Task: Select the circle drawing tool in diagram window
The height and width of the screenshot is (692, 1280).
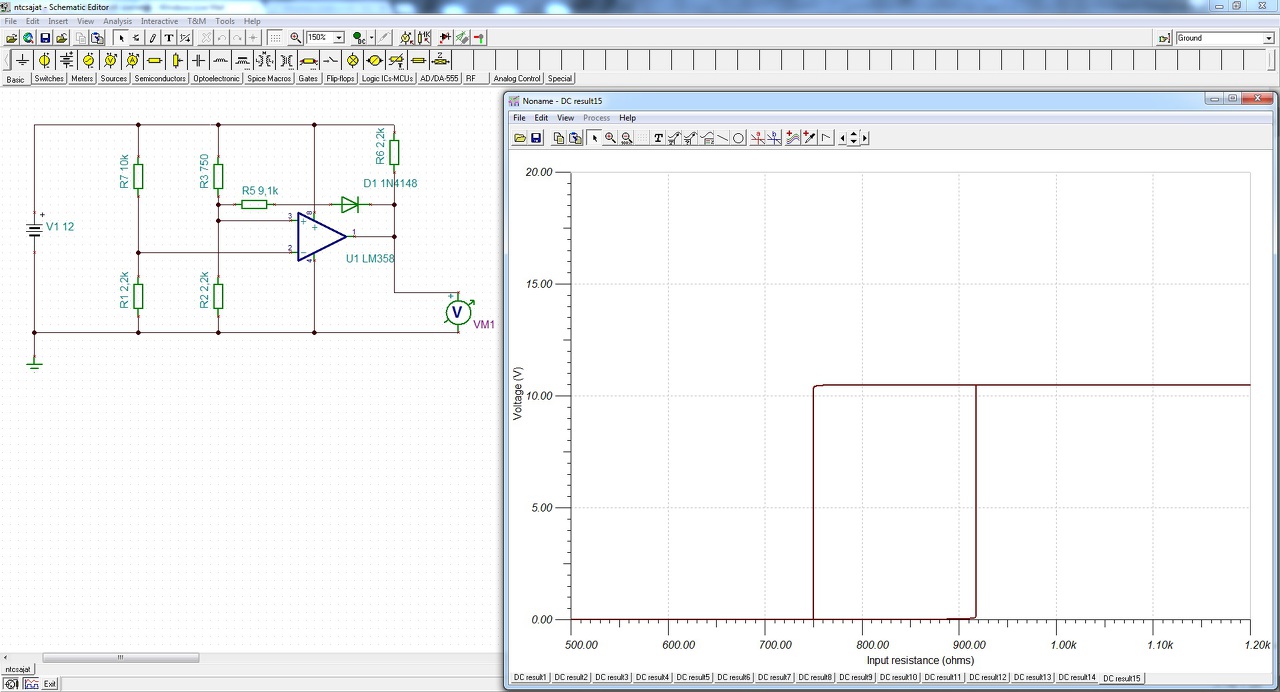Action: coord(738,138)
